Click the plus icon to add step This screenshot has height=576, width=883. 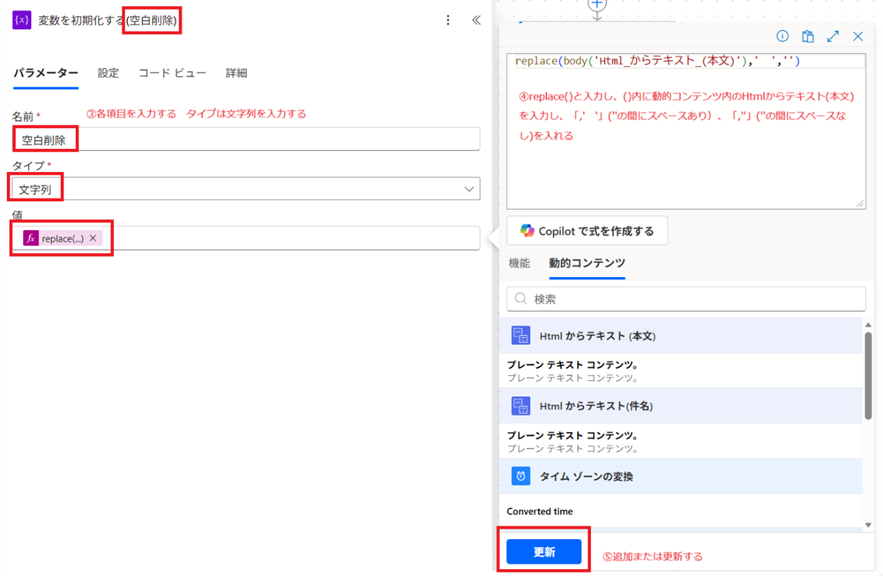pyautogui.click(x=597, y=5)
